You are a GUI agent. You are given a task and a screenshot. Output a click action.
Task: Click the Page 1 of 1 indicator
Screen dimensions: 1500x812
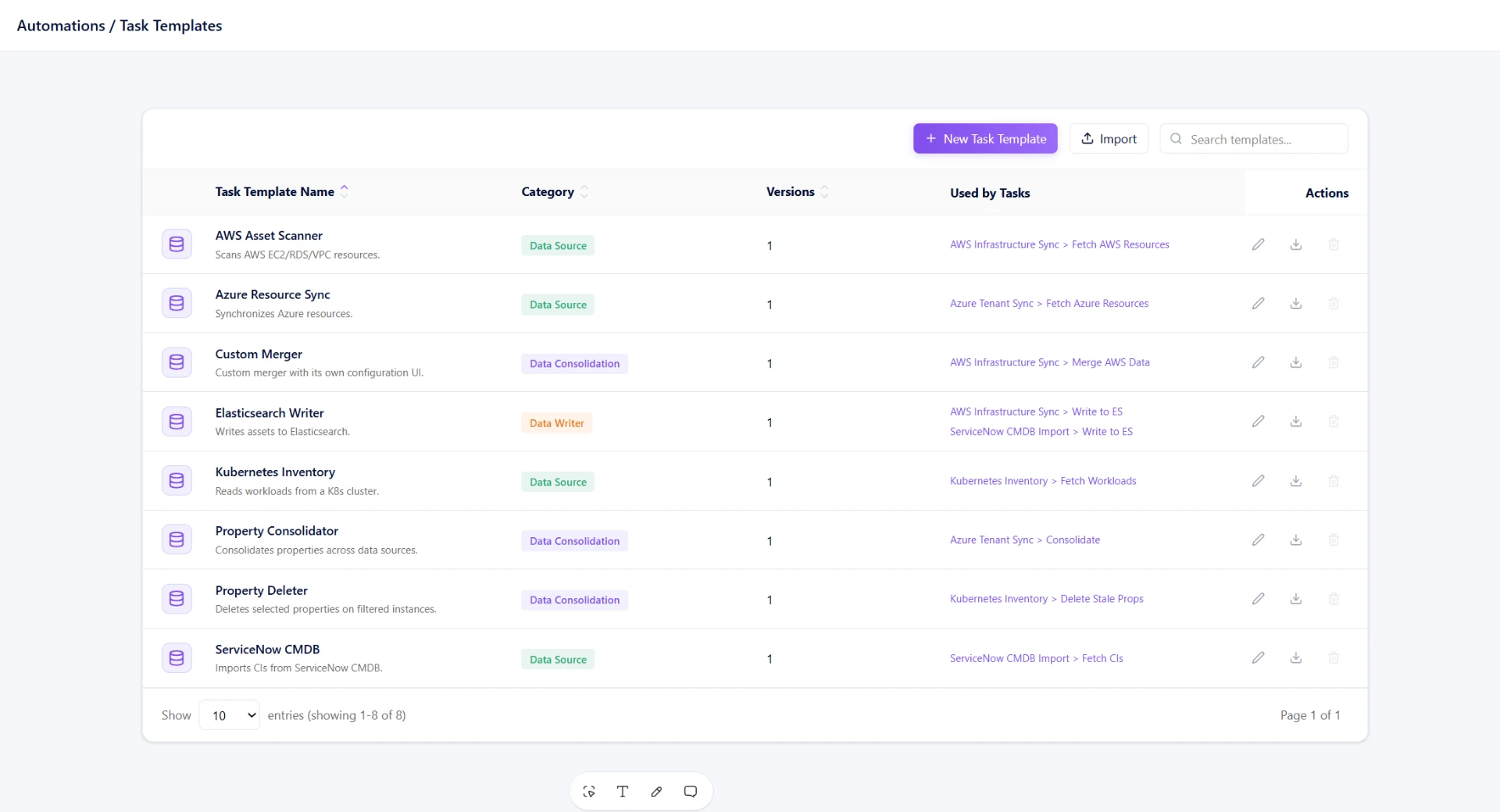pyautogui.click(x=1310, y=715)
